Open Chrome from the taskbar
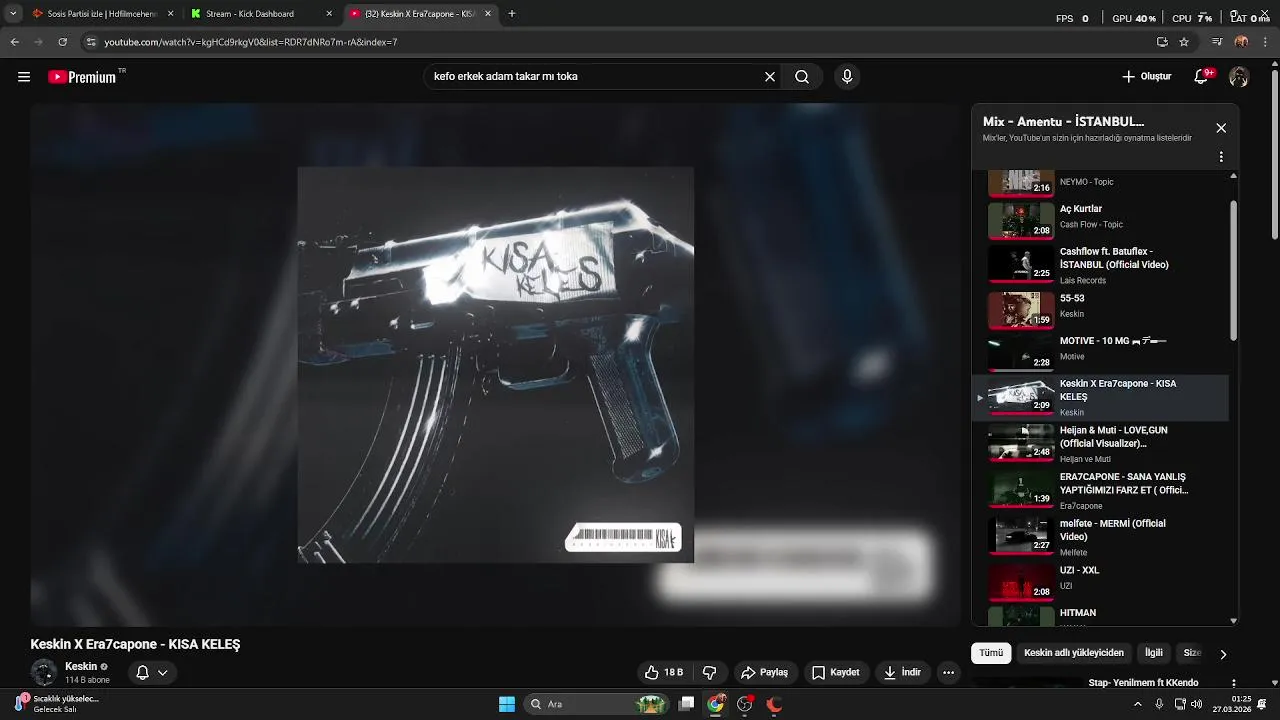The width and height of the screenshot is (1280, 720). pyautogui.click(x=715, y=704)
